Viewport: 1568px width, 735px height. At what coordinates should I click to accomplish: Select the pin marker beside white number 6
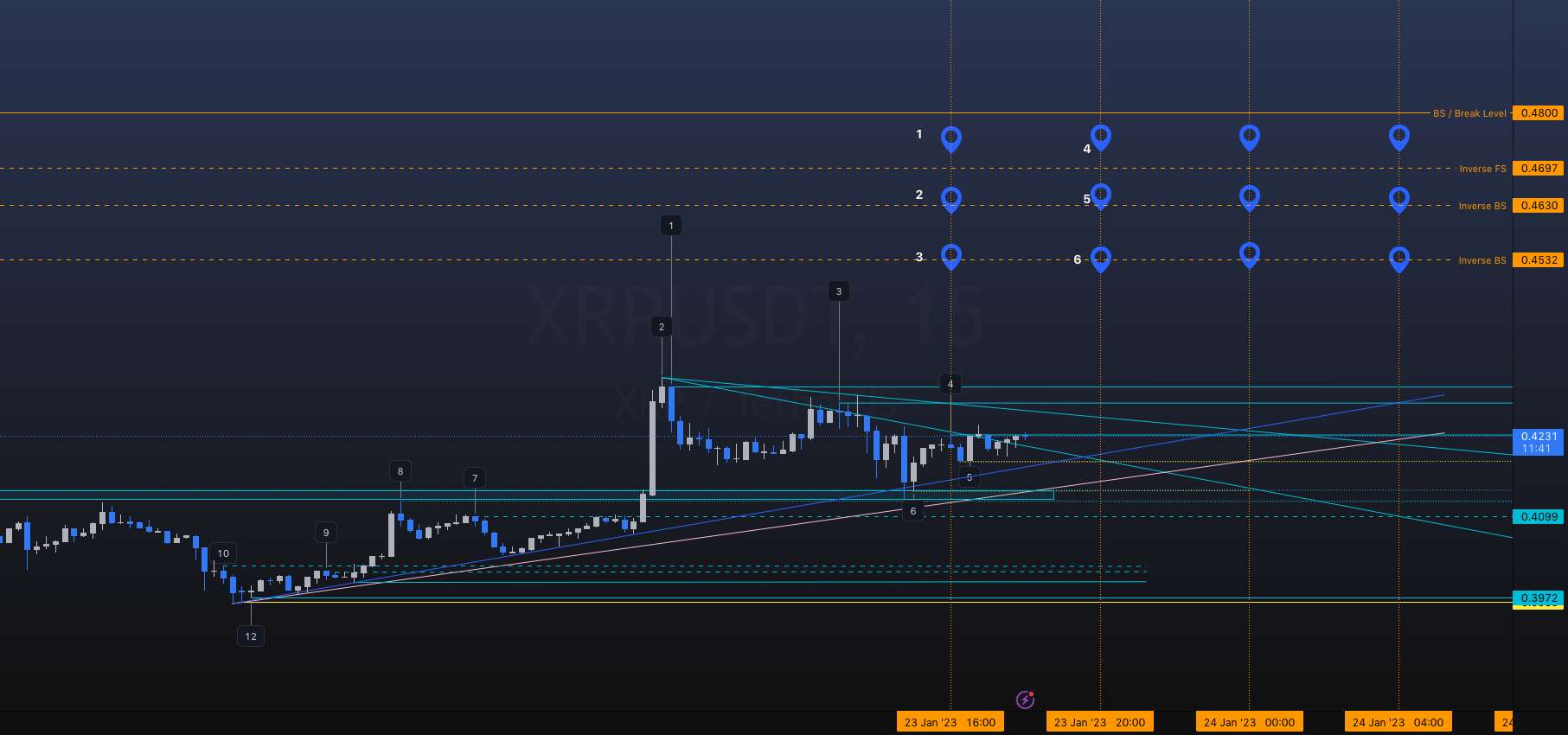(1100, 259)
